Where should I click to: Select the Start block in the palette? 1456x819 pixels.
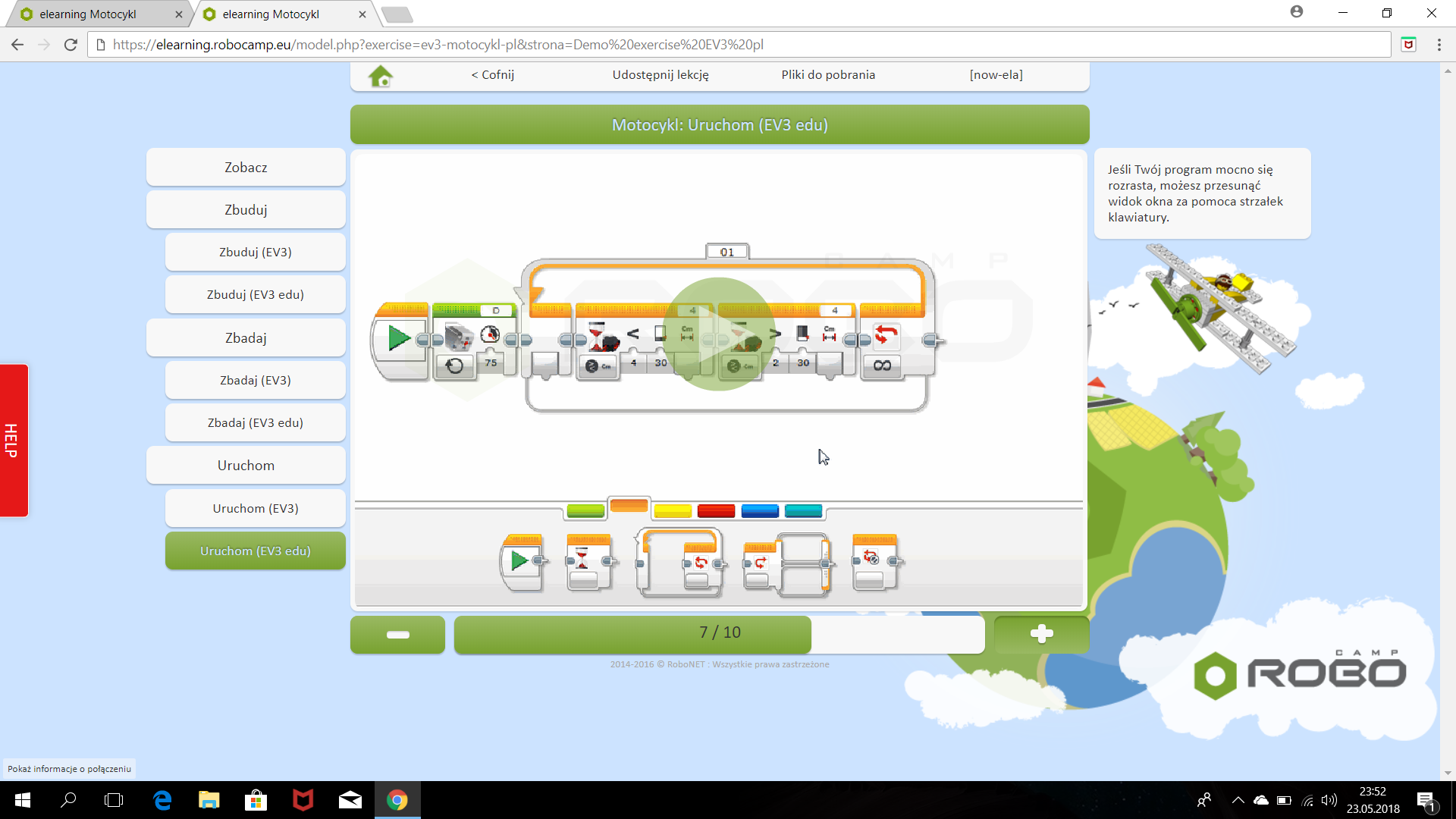point(523,562)
